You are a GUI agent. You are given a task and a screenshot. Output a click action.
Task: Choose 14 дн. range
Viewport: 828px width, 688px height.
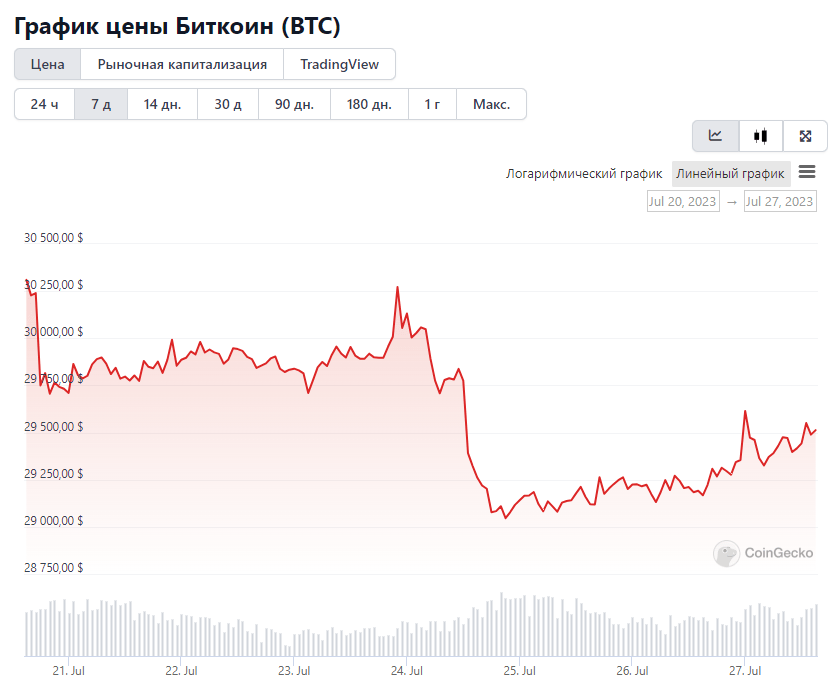tap(162, 104)
